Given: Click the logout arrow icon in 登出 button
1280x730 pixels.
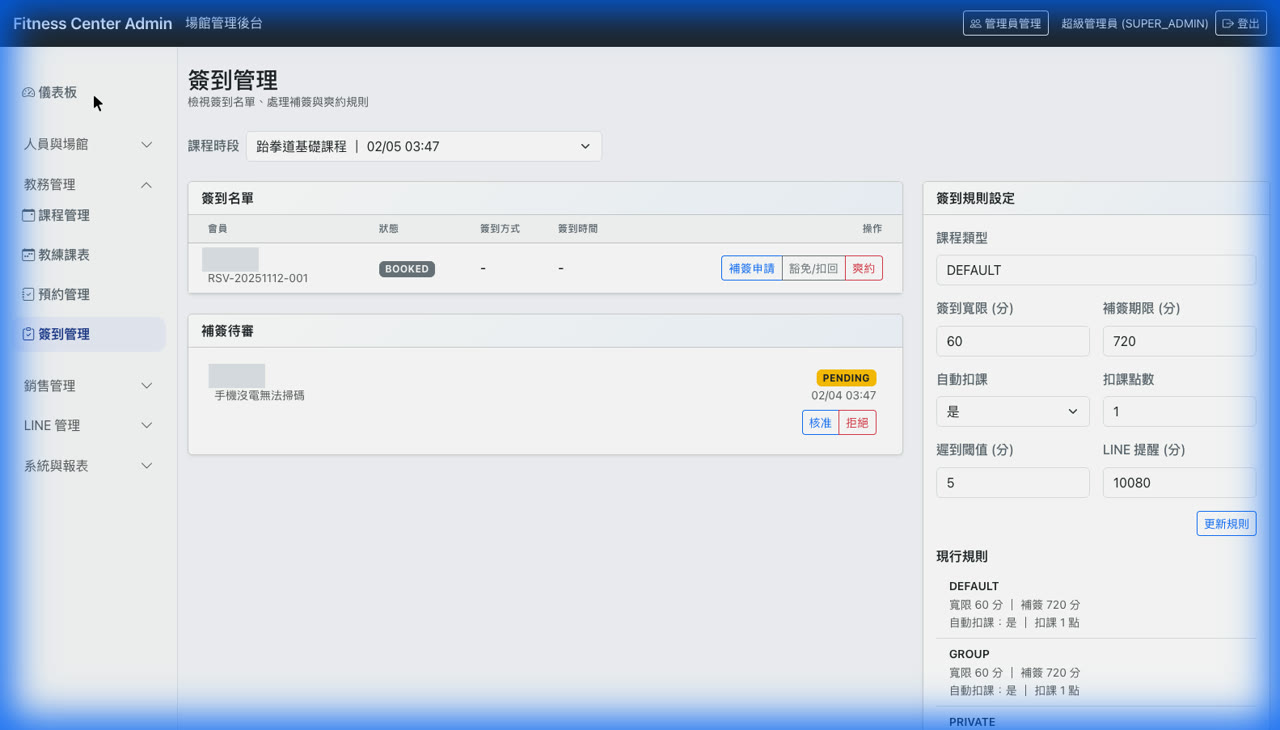Looking at the screenshot, I should point(1228,23).
